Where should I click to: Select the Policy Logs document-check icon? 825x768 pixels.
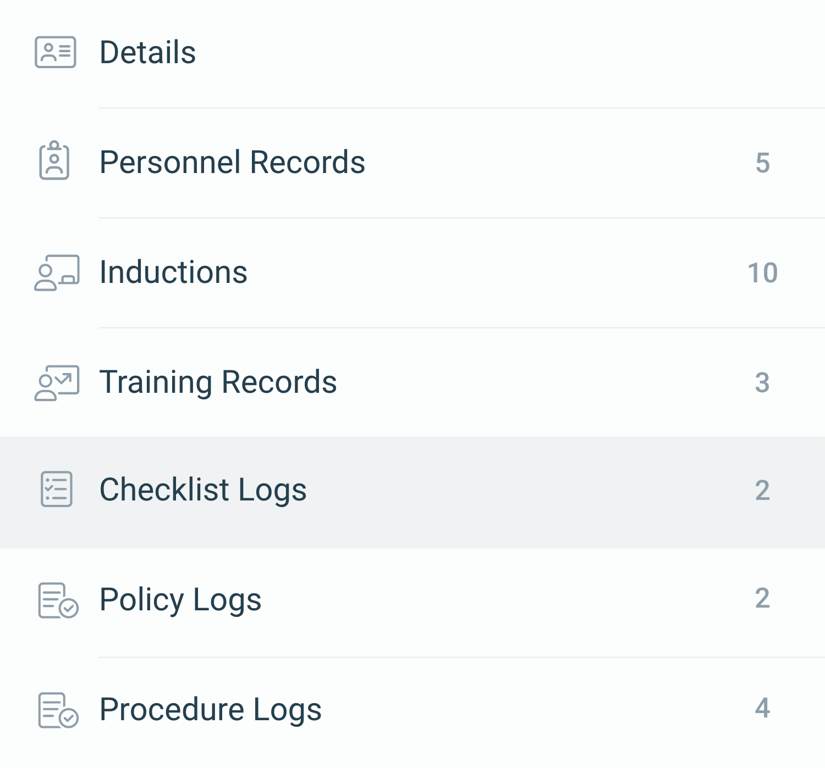pos(56,599)
